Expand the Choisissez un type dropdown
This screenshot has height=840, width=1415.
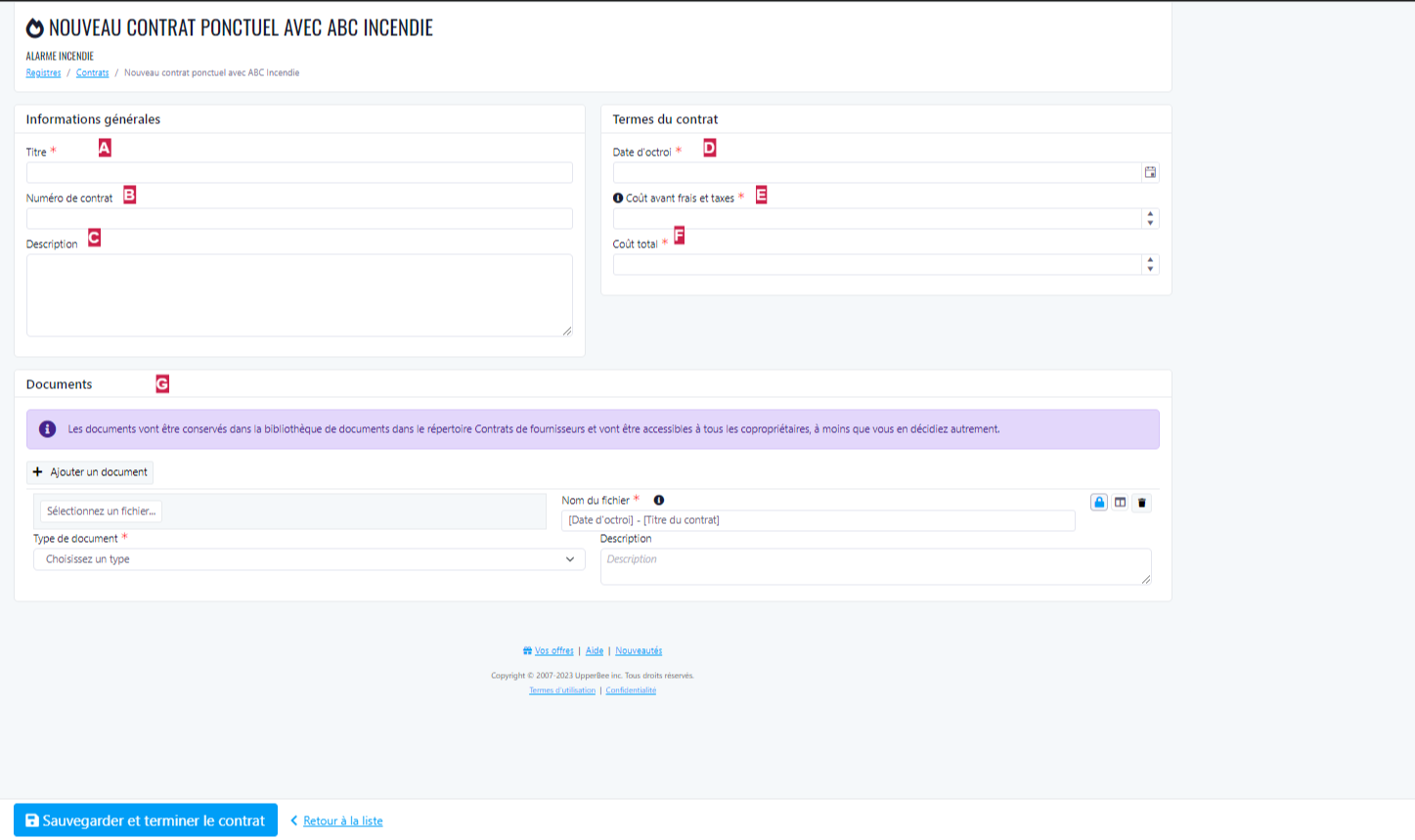point(309,559)
